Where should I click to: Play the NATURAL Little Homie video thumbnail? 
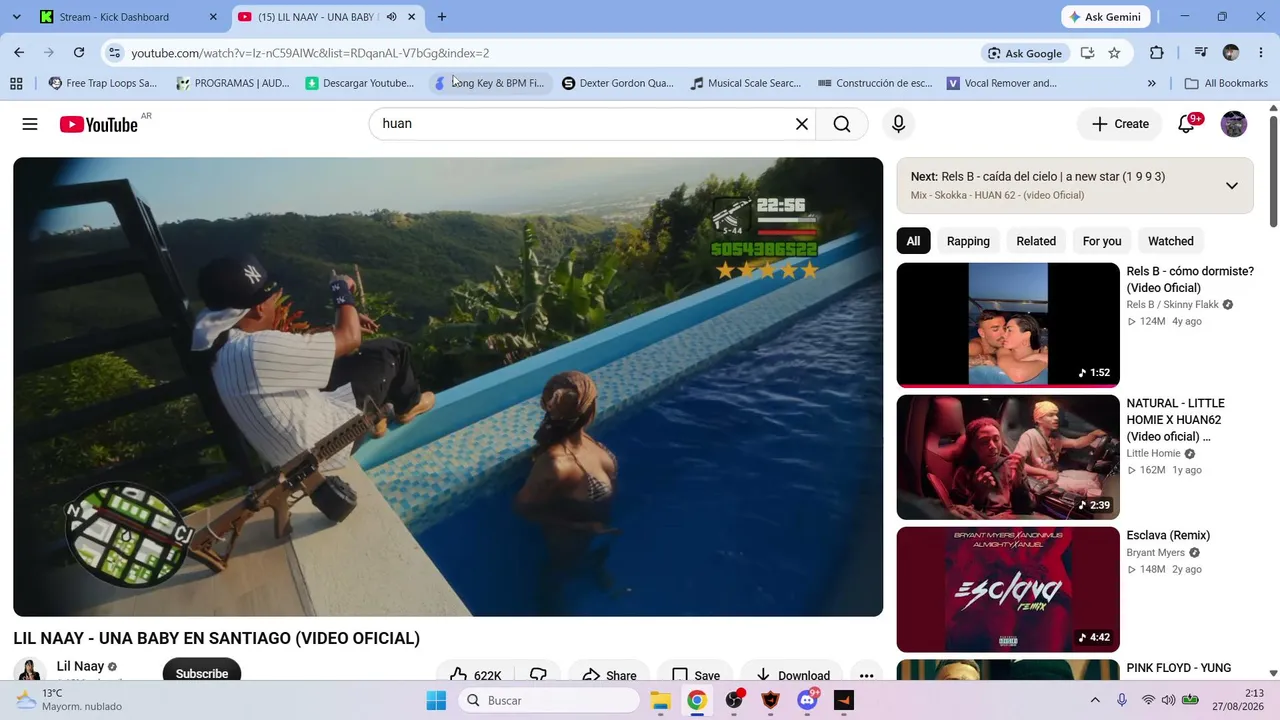coord(1008,457)
